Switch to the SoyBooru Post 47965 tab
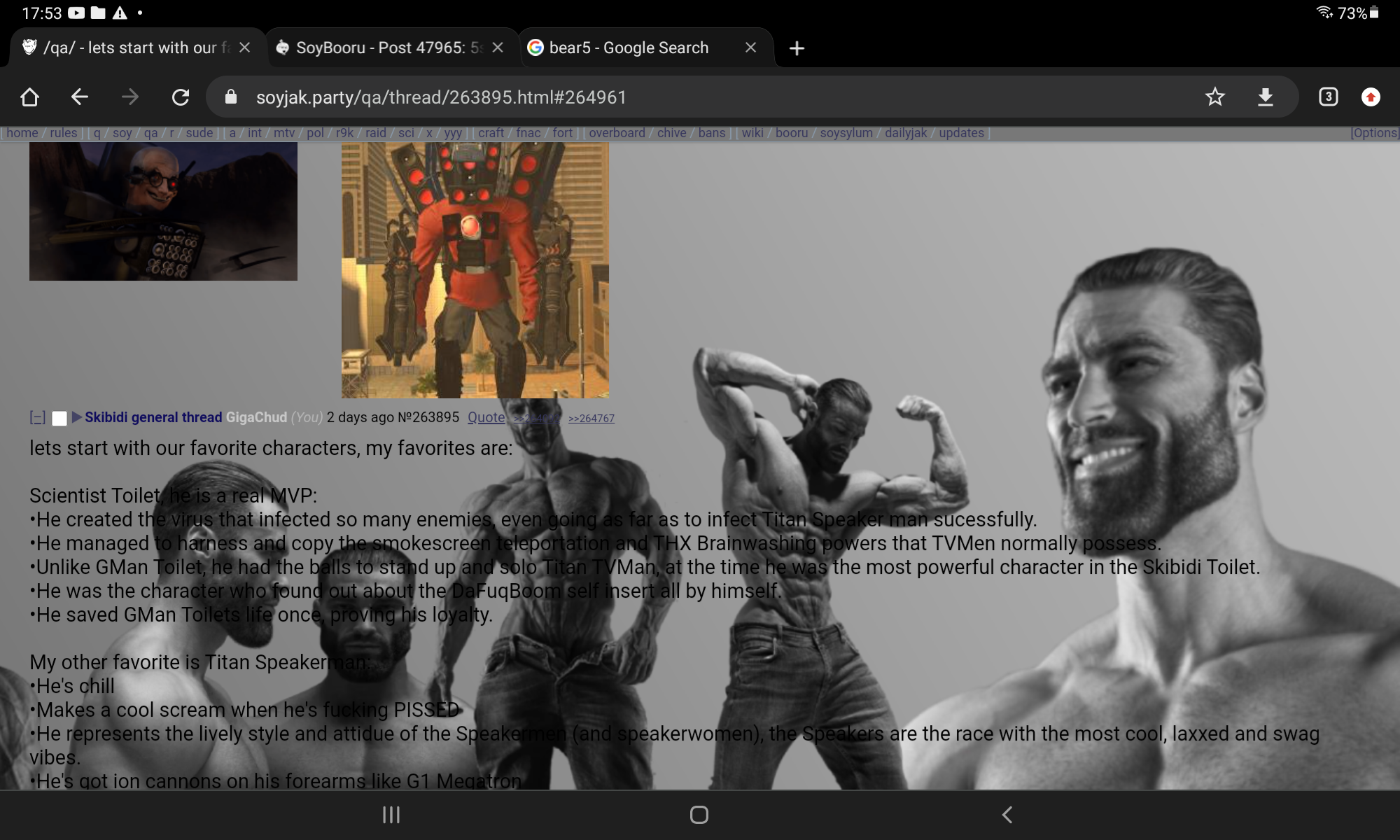Screen dimensions: 1400x840 [381, 48]
